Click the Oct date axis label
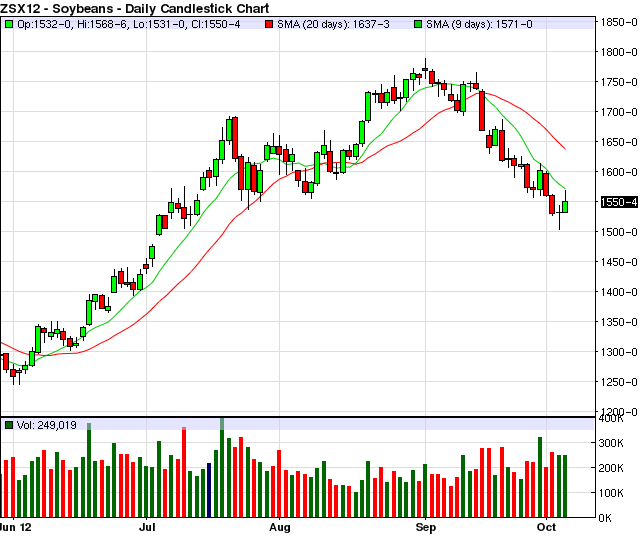The width and height of the screenshot is (640, 536). point(547,527)
